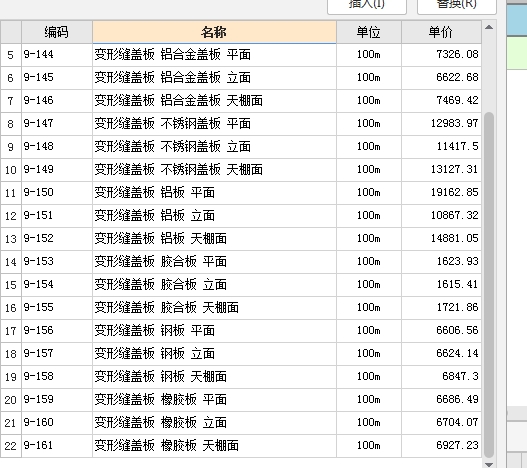
Task: Click 变形缝盖板 钢板 天棚面 name cell
Action: click(x=214, y=377)
